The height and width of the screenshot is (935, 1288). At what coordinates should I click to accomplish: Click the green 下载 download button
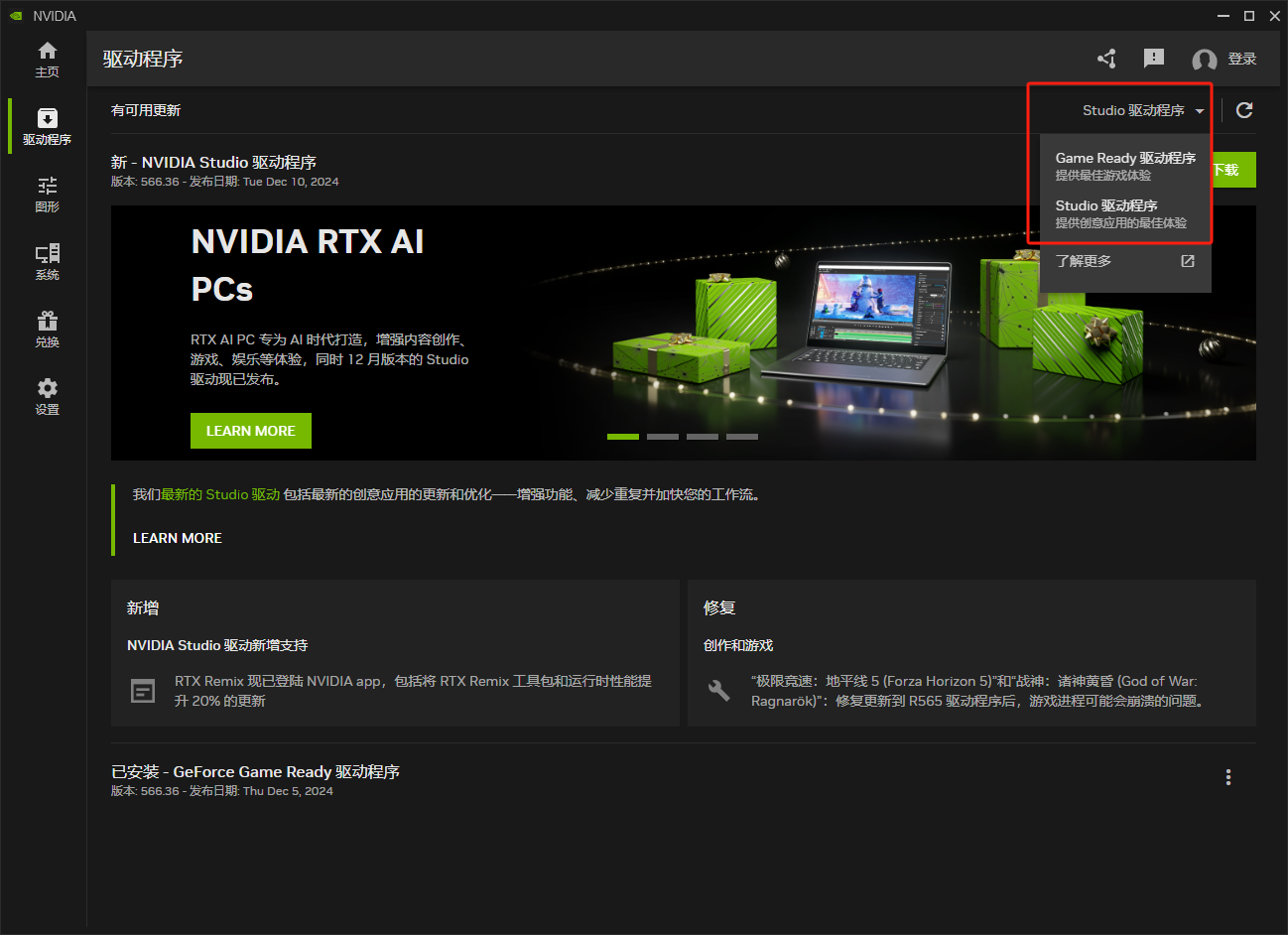pos(1233,170)
